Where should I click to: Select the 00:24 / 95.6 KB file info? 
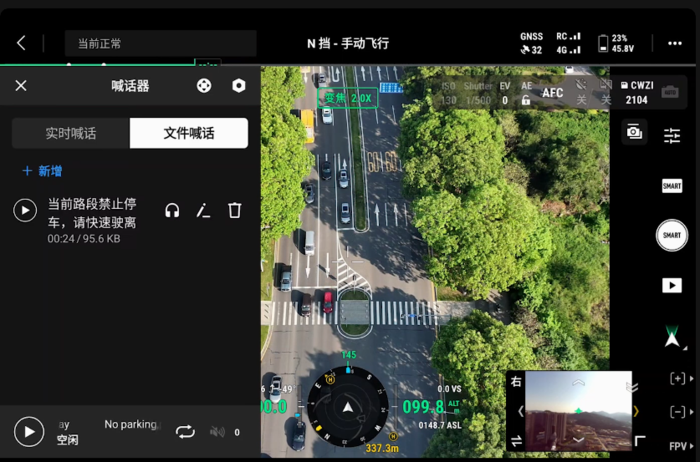[x=84, y=239]
